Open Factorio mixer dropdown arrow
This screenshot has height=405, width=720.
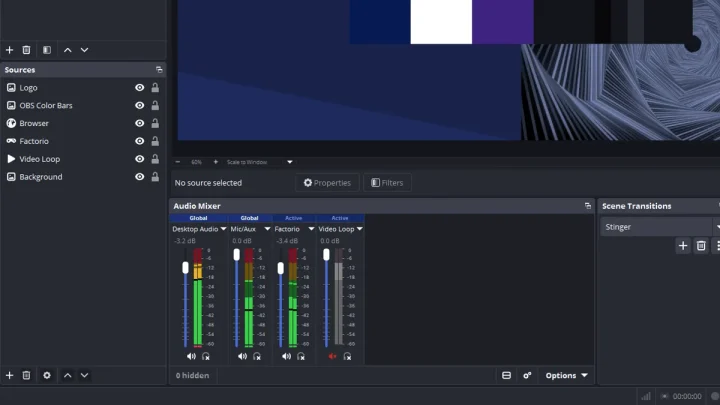(x=311, y=229)
